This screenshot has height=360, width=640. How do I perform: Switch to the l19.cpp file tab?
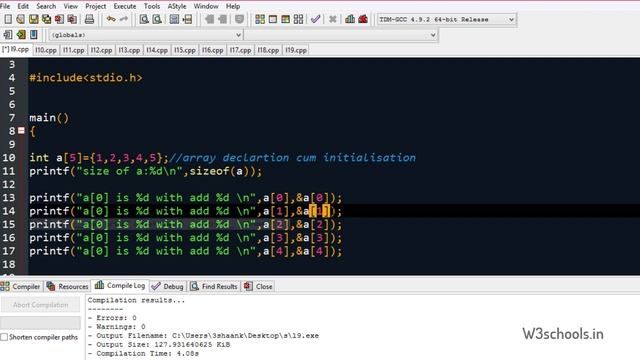click(x=296, y=50)
